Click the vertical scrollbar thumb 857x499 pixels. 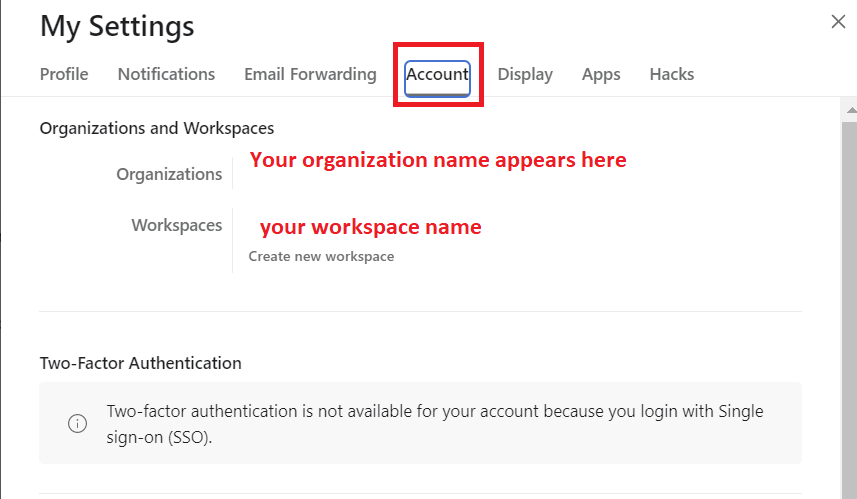[849, 300]
